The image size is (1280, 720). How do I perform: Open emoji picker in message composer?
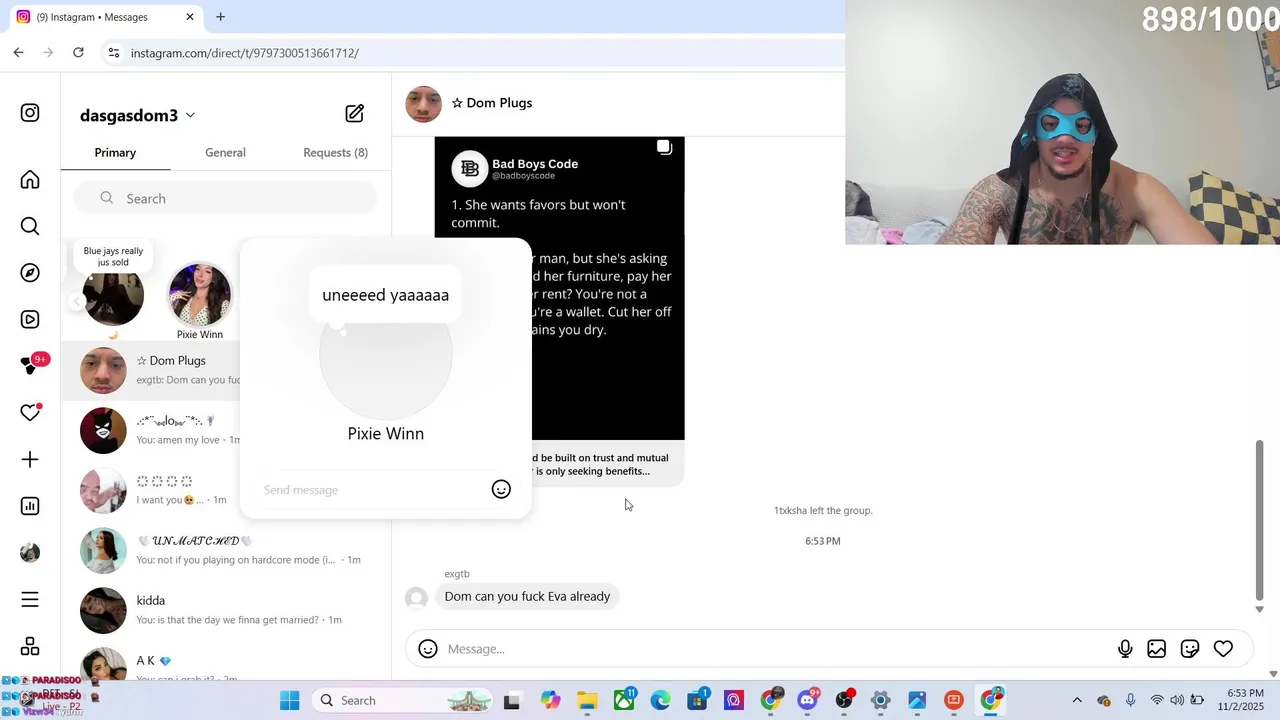[x=428, y=649]
